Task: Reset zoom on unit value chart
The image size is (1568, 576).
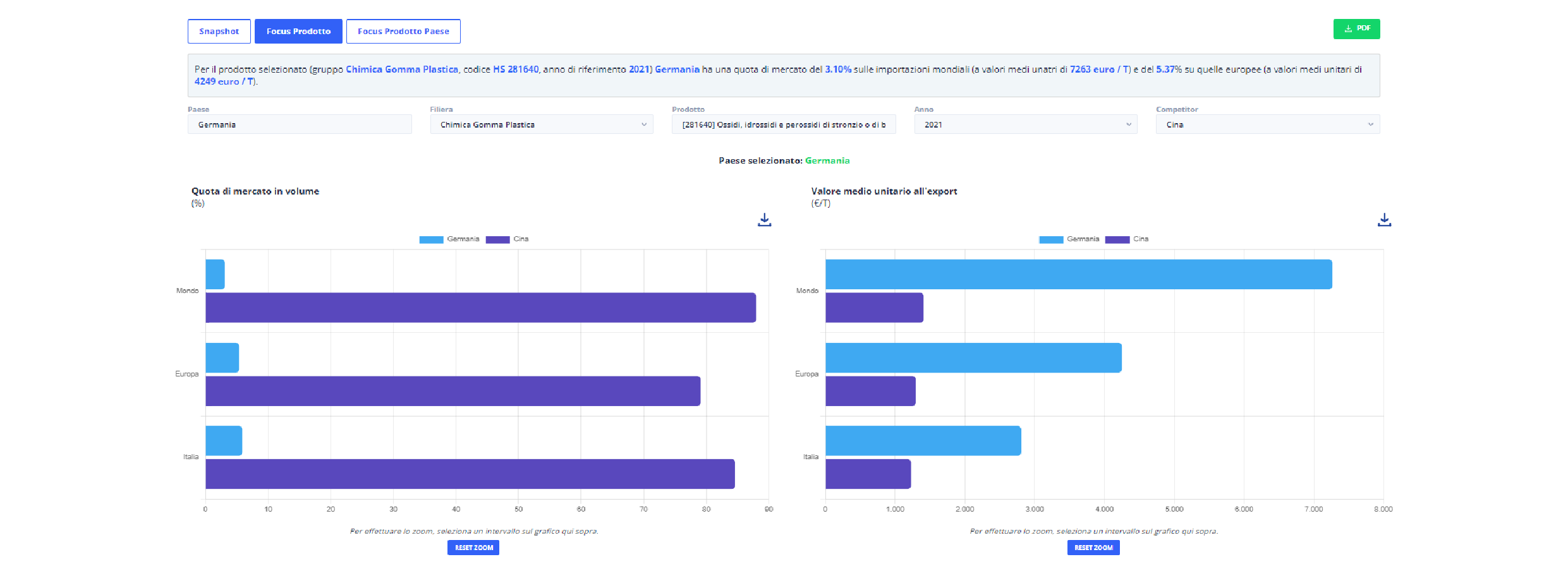Action: pyautogui.click(x=1093, y=548)
